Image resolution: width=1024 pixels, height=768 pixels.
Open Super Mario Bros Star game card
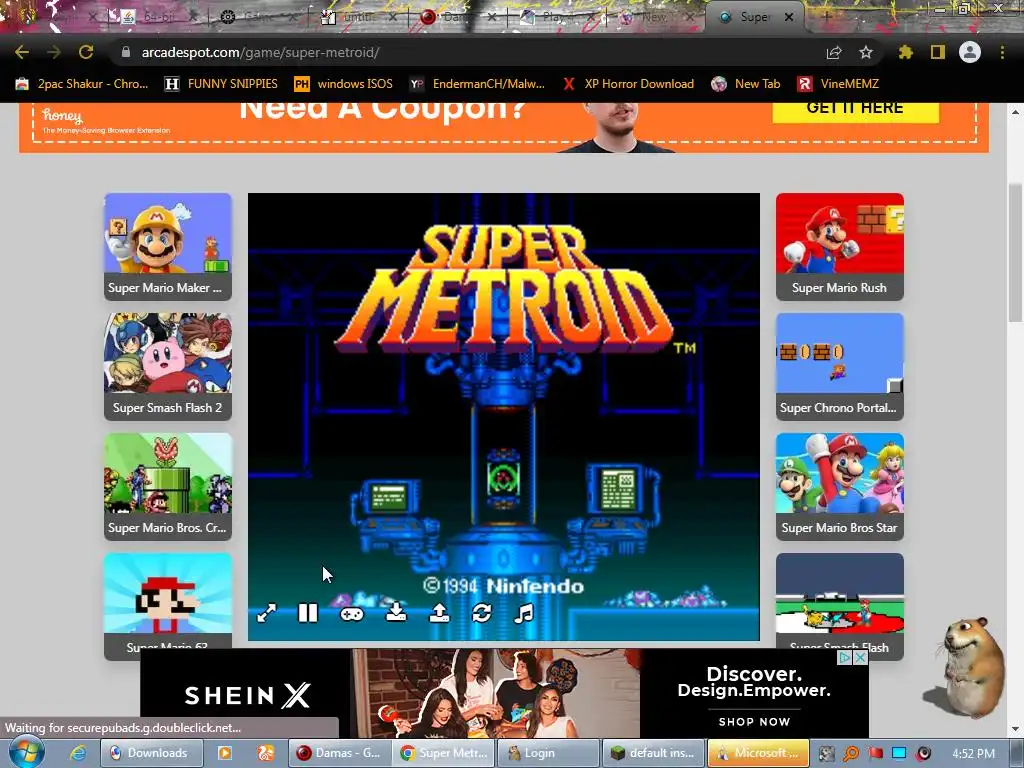point(840,487)
